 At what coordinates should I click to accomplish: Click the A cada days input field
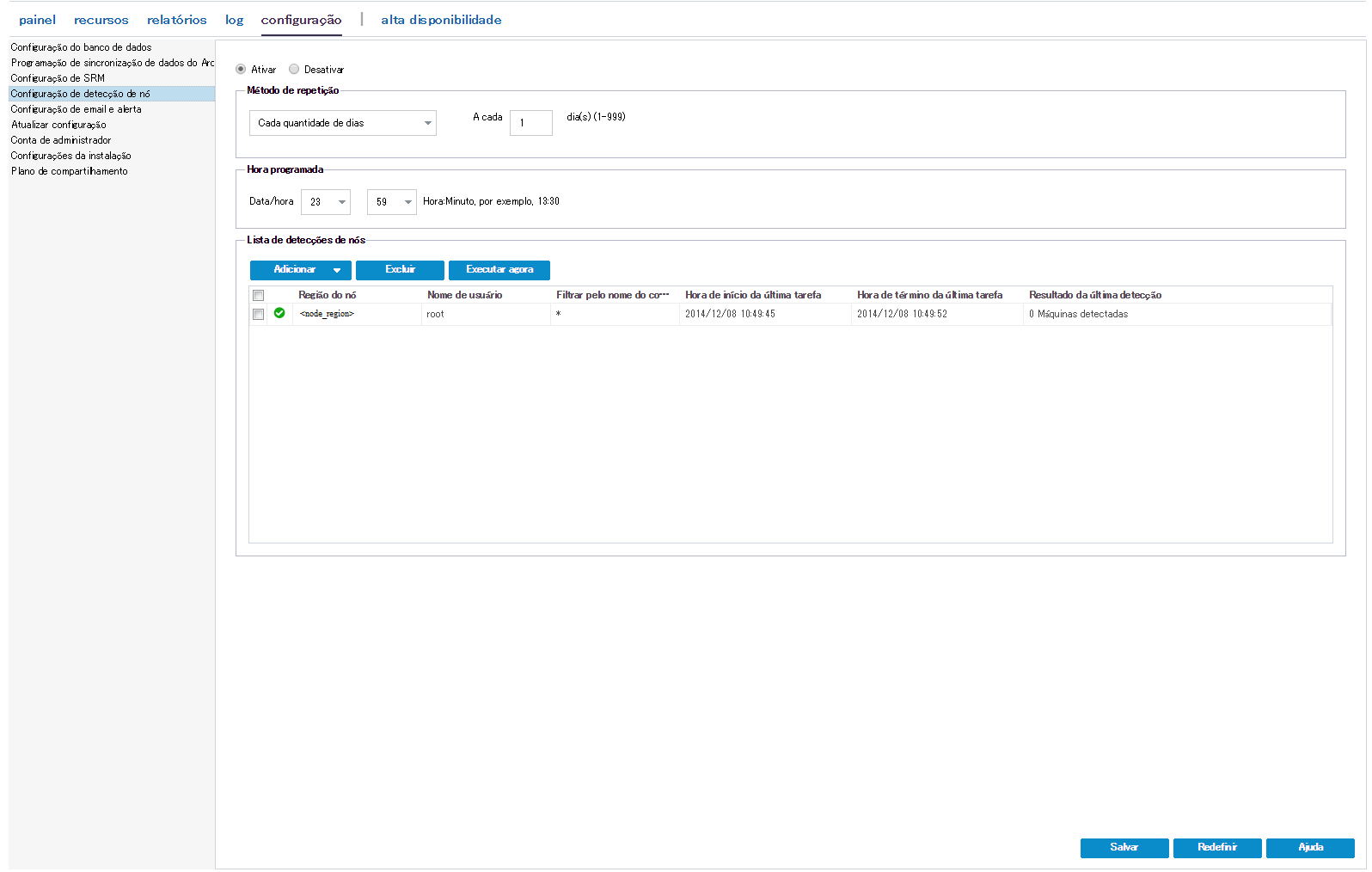point(531,123)
